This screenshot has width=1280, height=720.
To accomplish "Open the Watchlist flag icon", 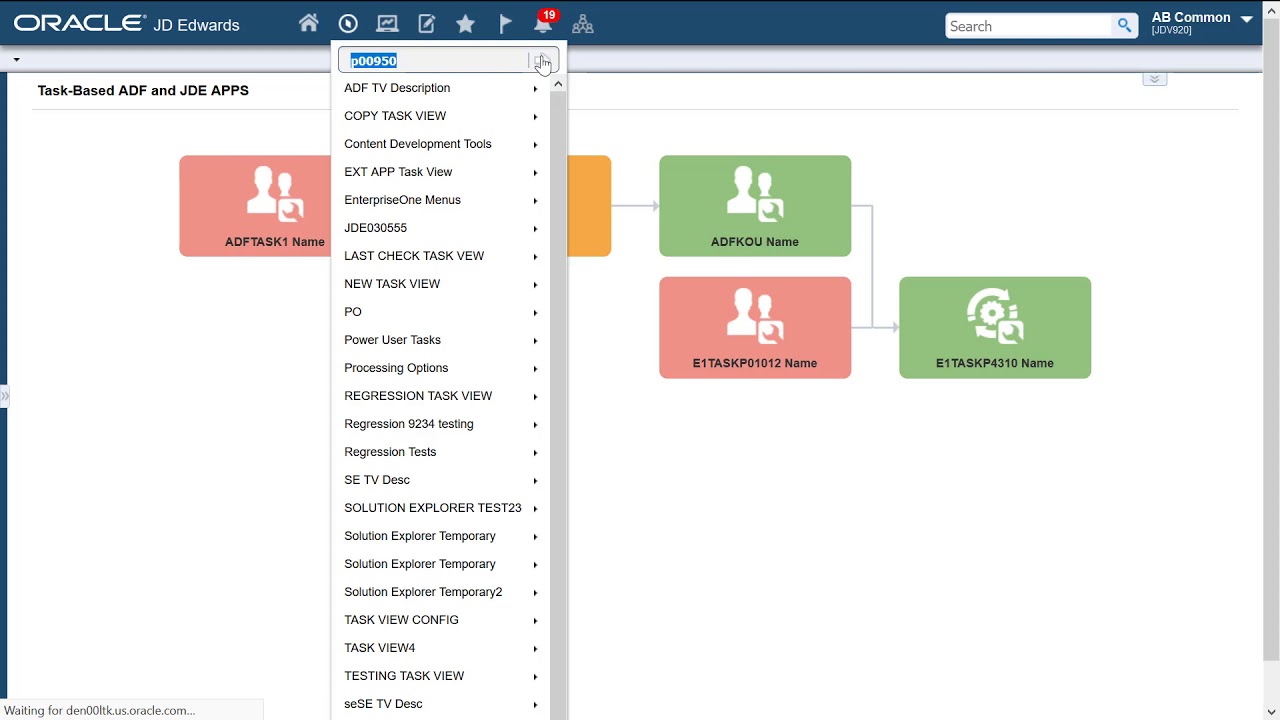I will tap(505, 24).
